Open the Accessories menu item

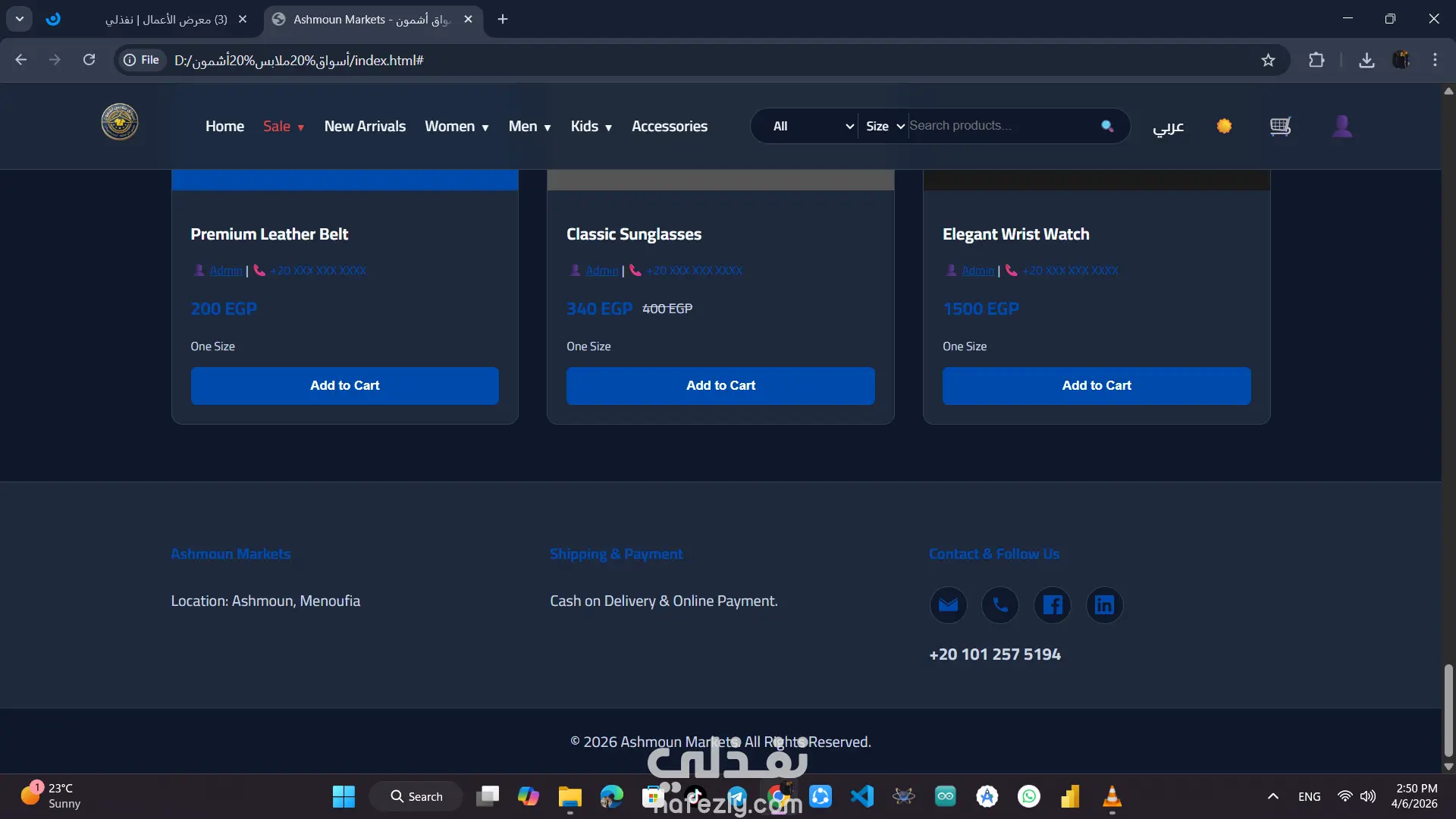(669, 127)
